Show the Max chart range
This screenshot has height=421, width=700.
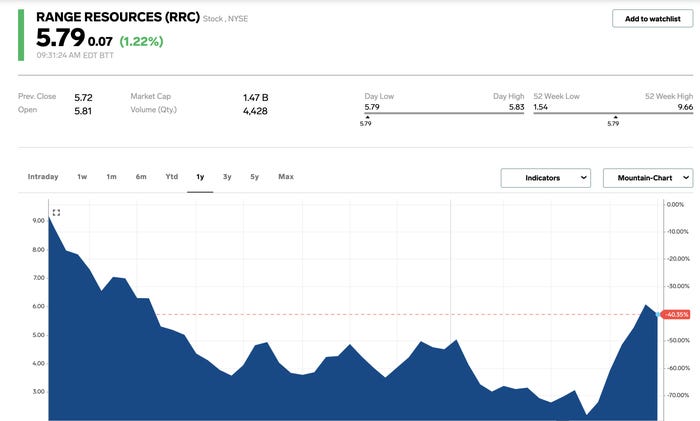coord(286,177)
